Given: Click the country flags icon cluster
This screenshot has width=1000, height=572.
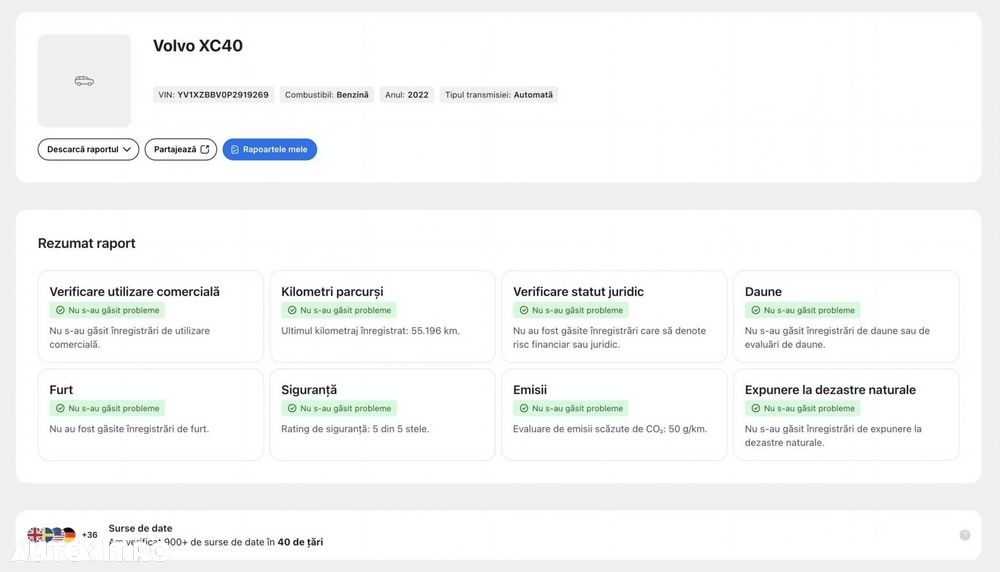Looking at the screenshot, I should click(52, 534).
